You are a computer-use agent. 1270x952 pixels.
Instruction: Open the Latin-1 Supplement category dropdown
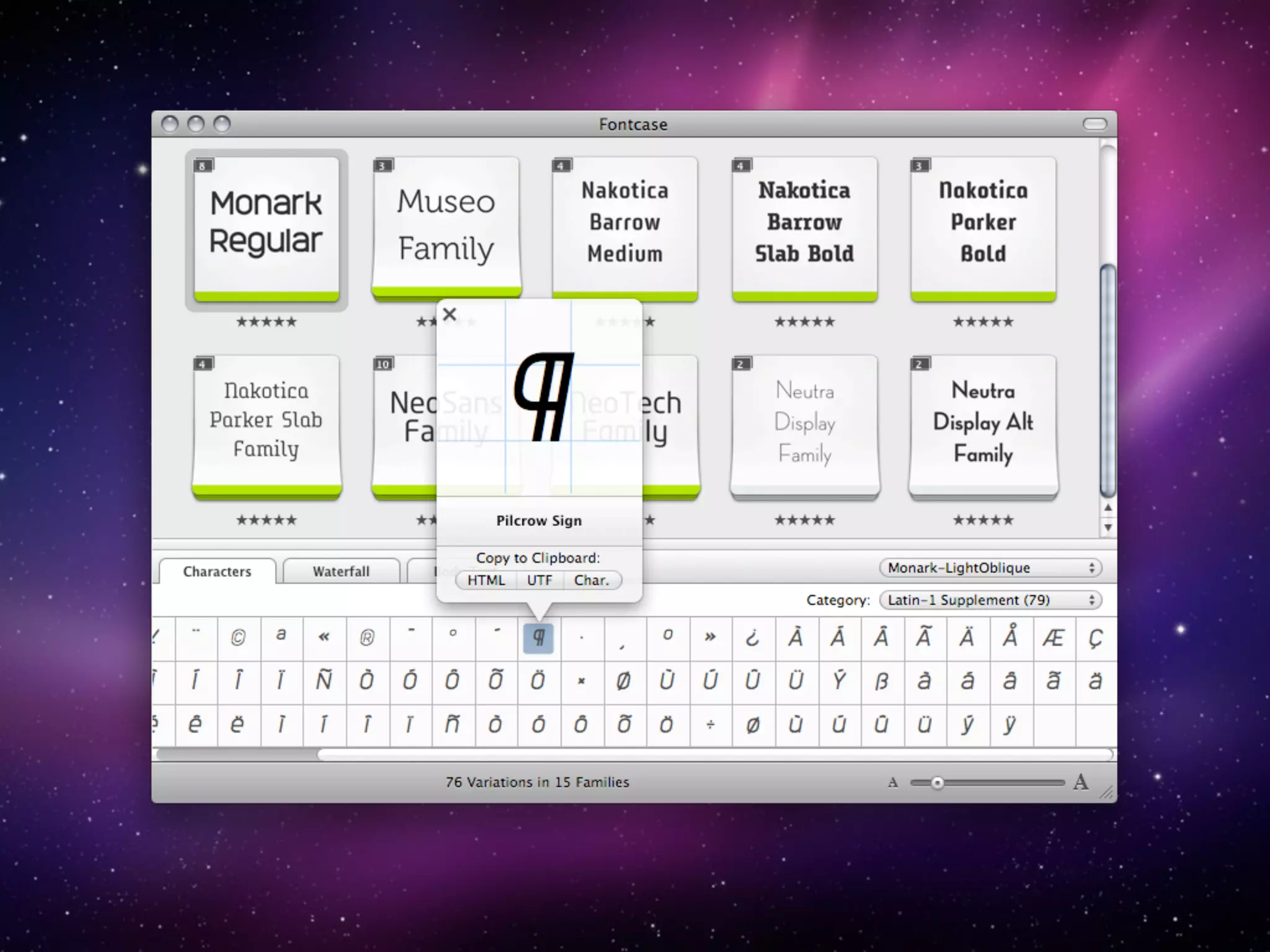(990, 600)
